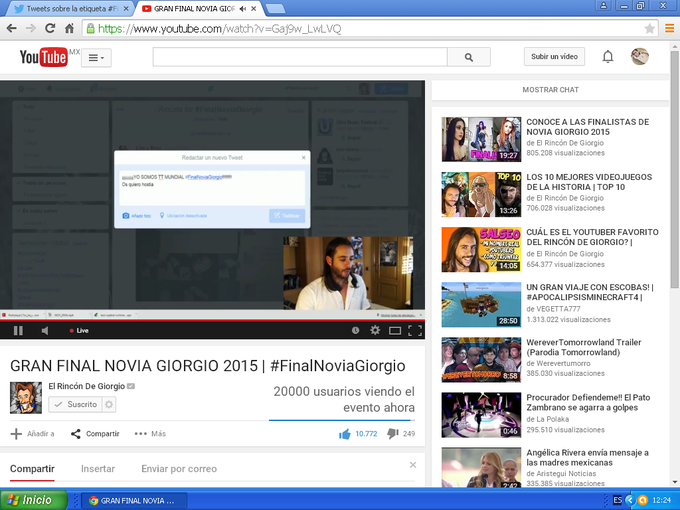
Task: Enter fullscreen in the player
Action: (415, 330)
